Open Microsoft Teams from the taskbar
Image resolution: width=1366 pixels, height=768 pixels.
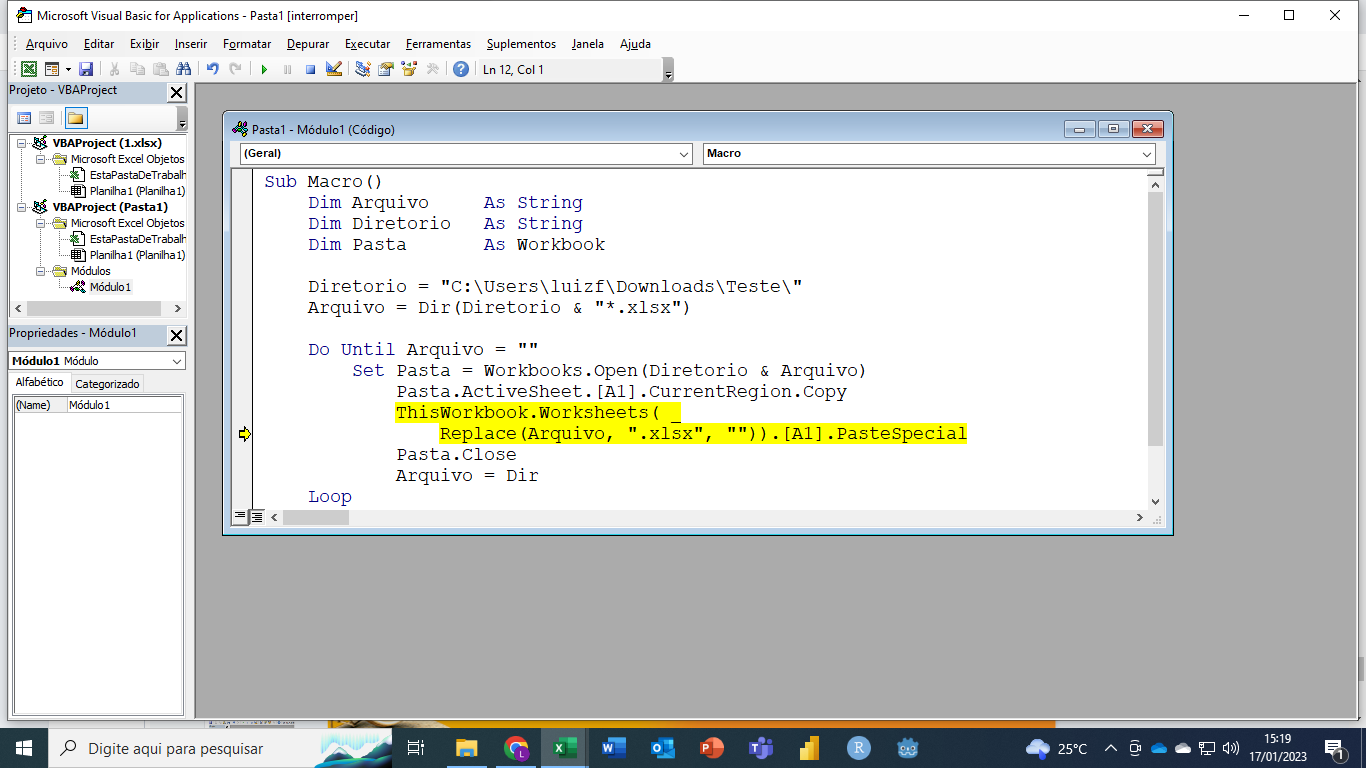[x=761, y=748]
